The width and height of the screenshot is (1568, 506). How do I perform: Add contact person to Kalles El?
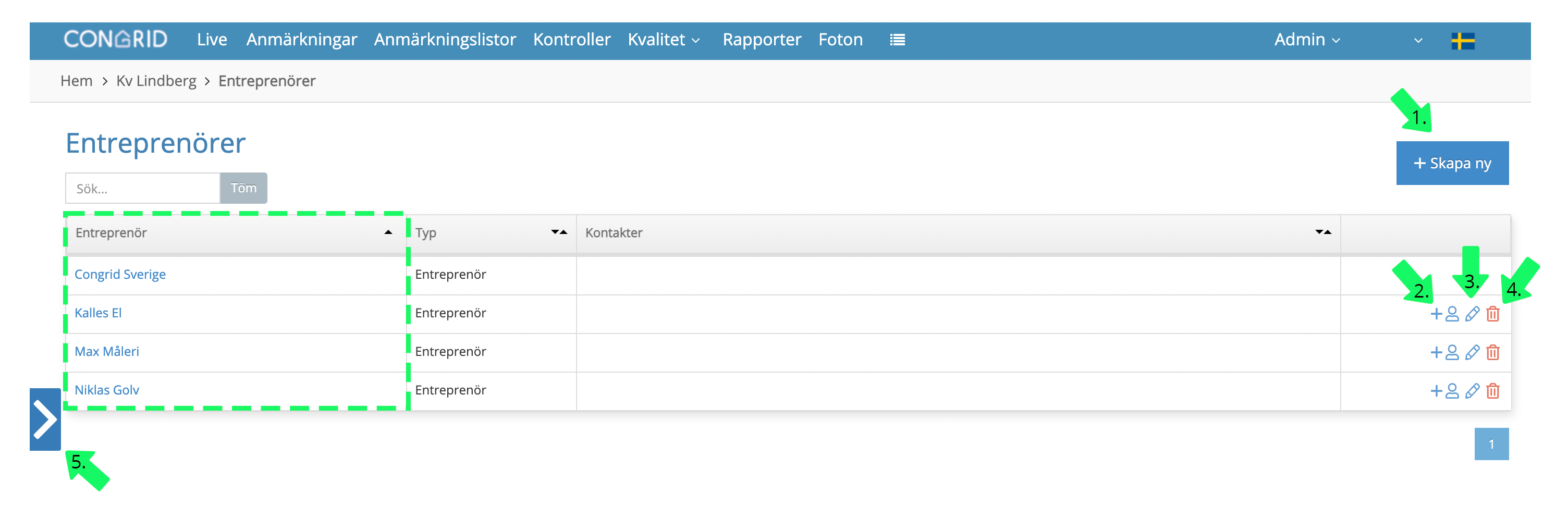pos(1444,314)
